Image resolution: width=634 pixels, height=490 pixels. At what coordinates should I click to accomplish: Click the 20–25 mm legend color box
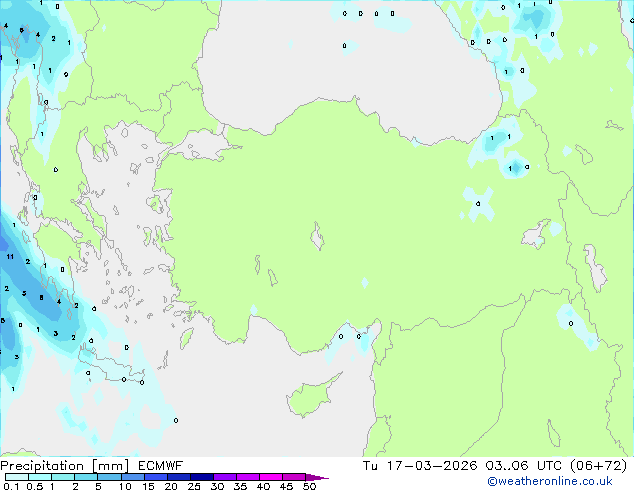(x=178, y=477)
